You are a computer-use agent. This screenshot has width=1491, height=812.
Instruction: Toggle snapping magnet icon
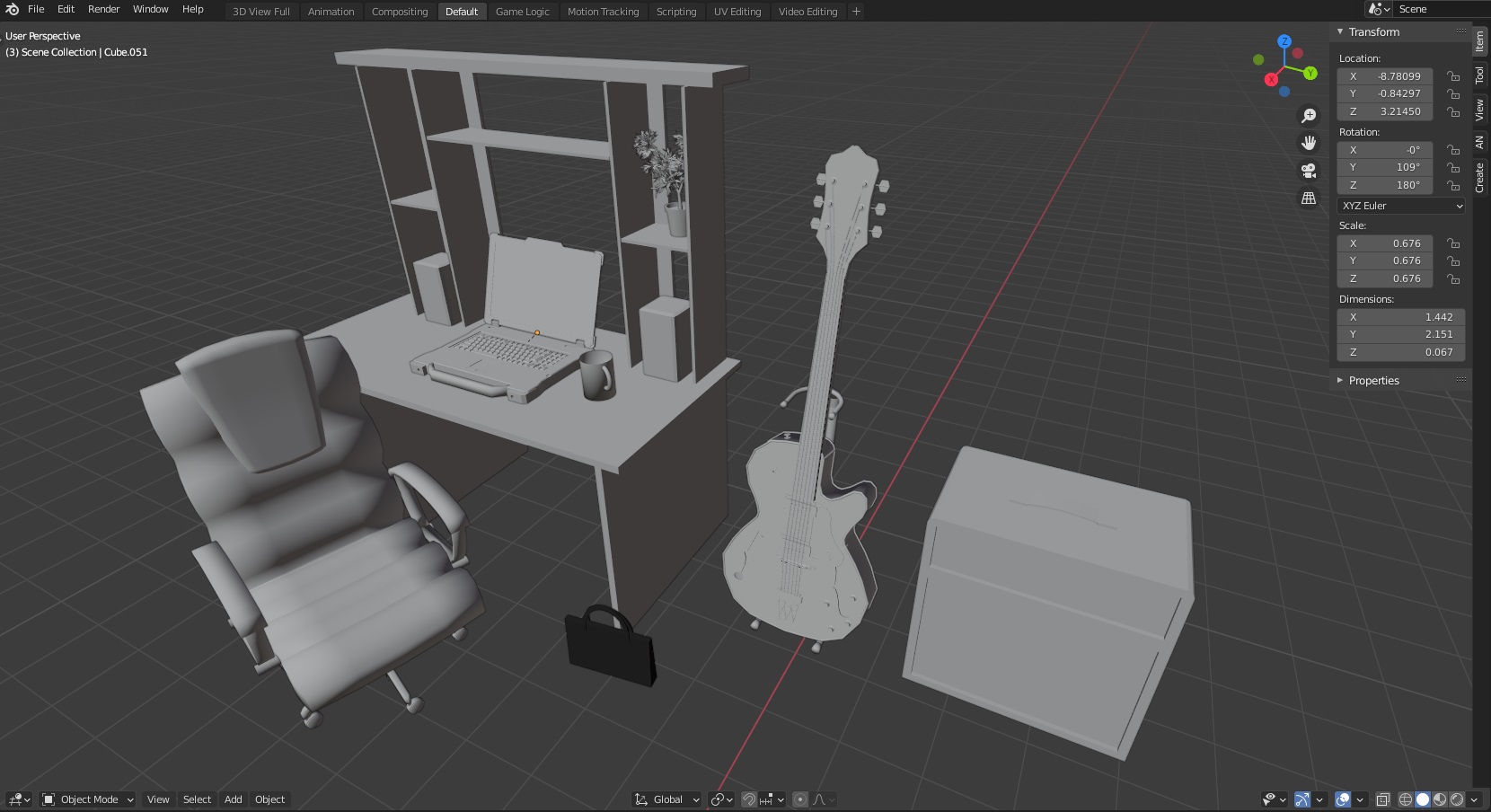coord(748,799)
